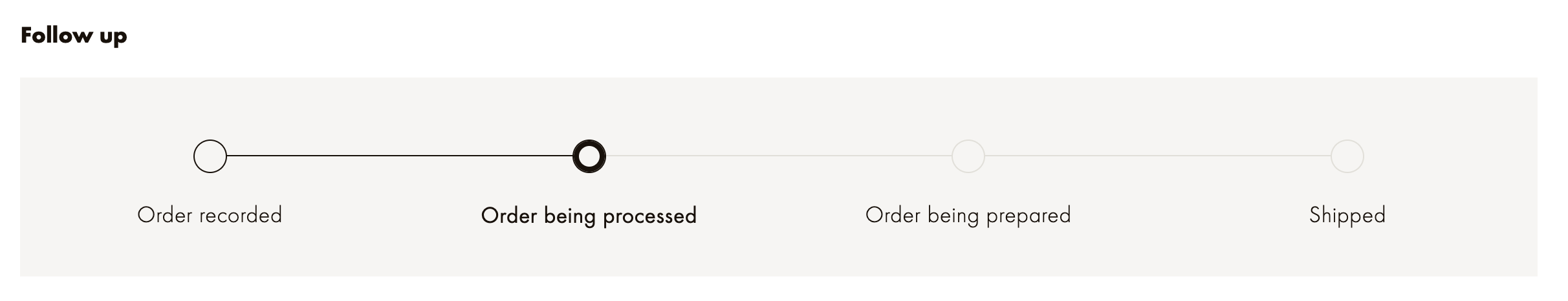Image resolution: width=1568 pixels, height=301 pixels.
Task: Click the gray line between prepared and Shipped circles
Action: click(x=1157, y=156)
